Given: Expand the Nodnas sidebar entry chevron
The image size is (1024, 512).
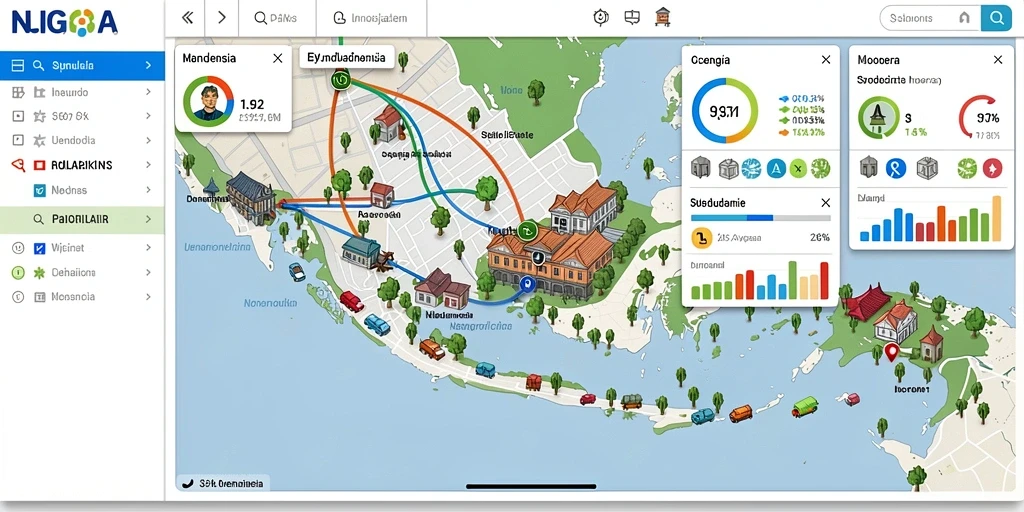Looking at the screenshot, I should click(148, 191).
